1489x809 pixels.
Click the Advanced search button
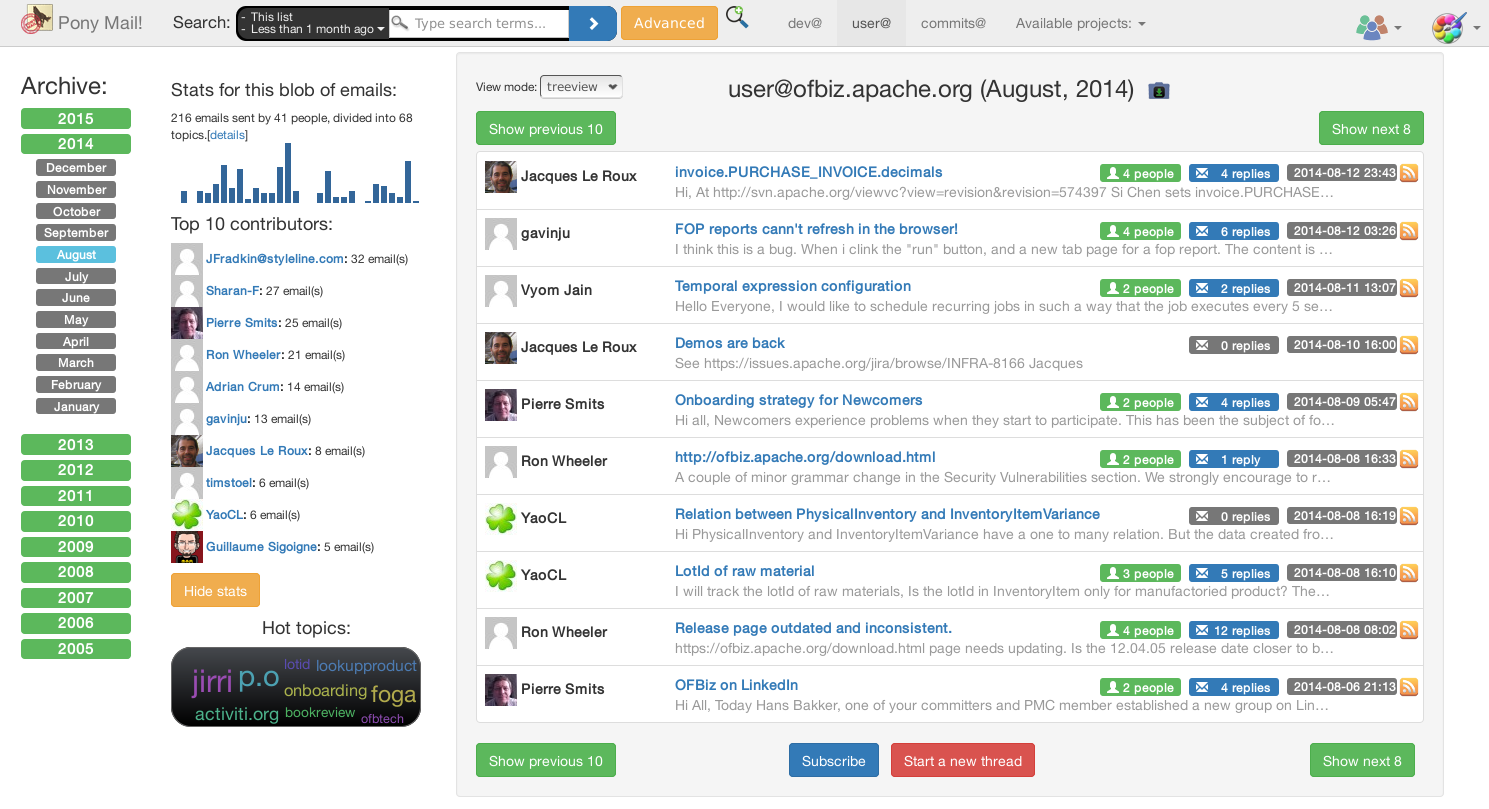[x=669, y=23]
